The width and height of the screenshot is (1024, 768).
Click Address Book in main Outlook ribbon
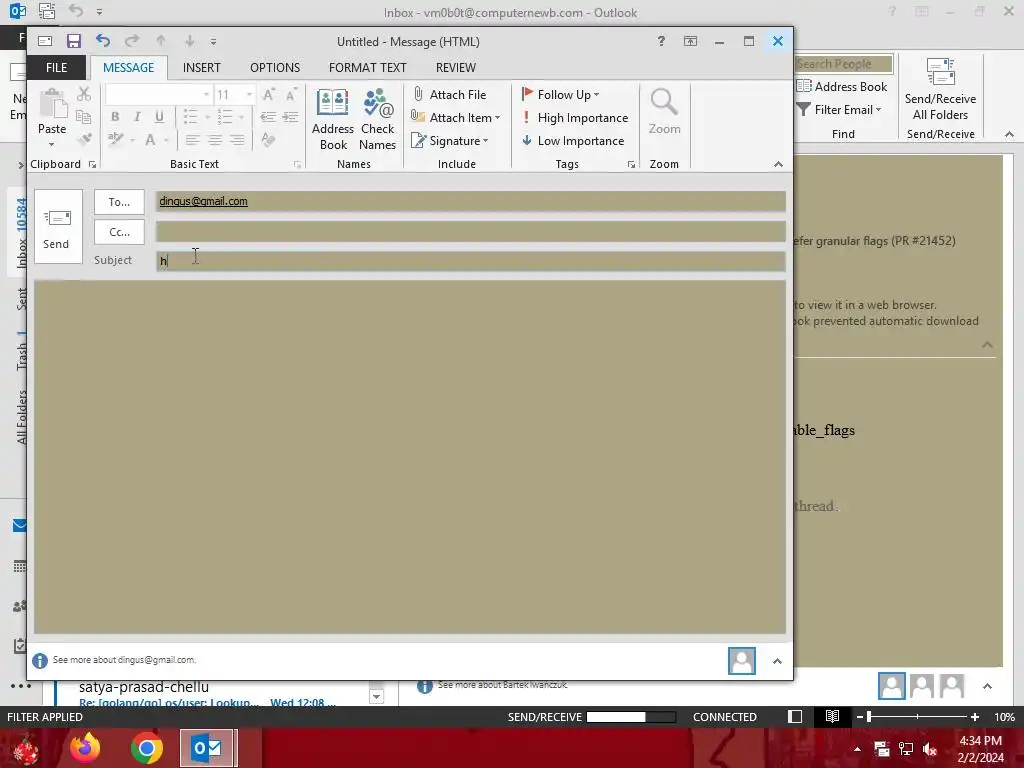(842, 86)
